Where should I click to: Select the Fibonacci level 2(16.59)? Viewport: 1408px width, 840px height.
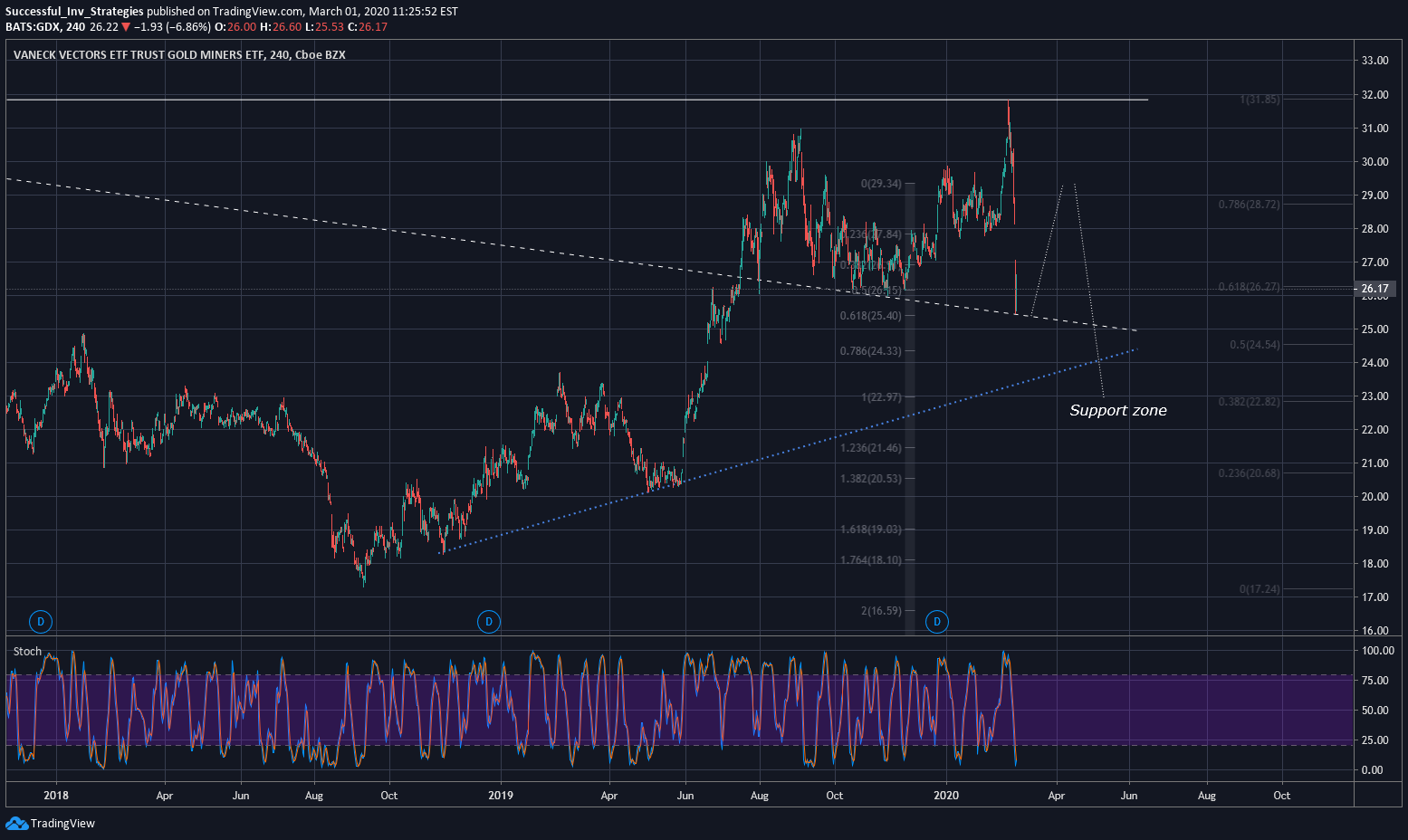(x=881, y=611)
